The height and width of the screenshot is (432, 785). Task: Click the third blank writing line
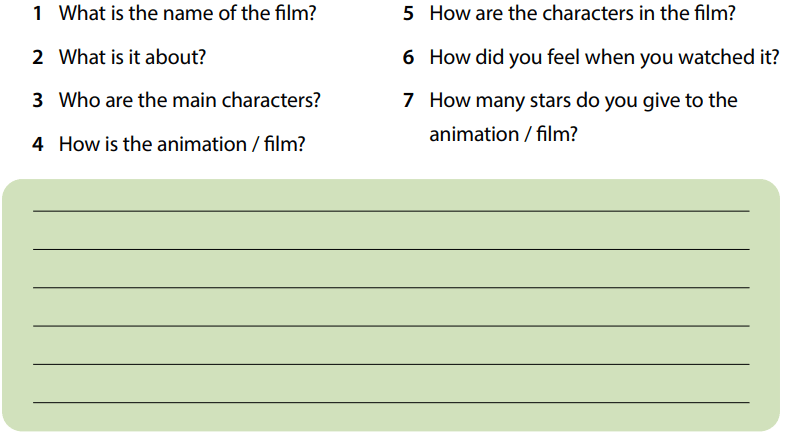click(x=391, y=287)
